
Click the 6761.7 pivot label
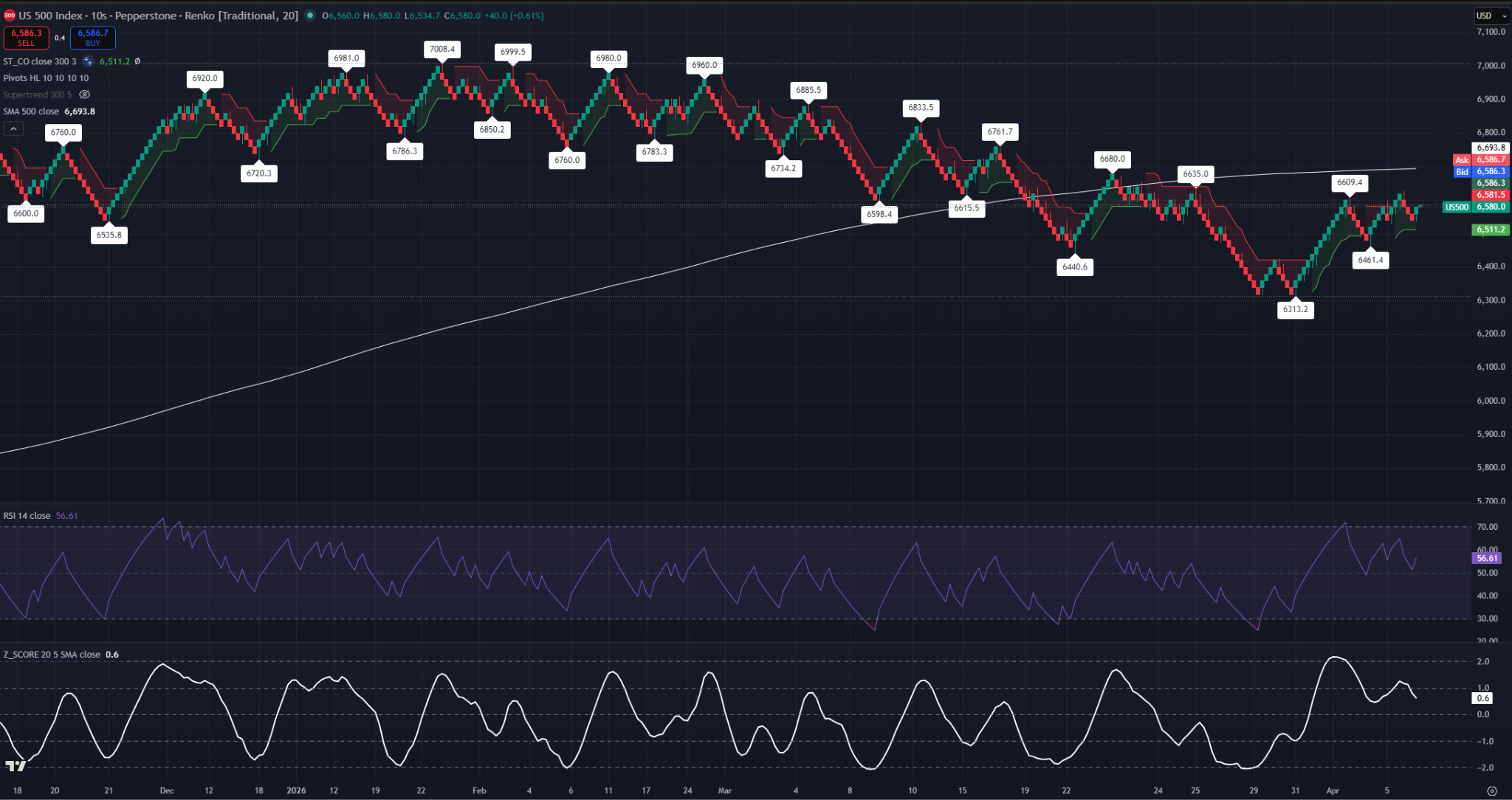[x=1000, y=132]
